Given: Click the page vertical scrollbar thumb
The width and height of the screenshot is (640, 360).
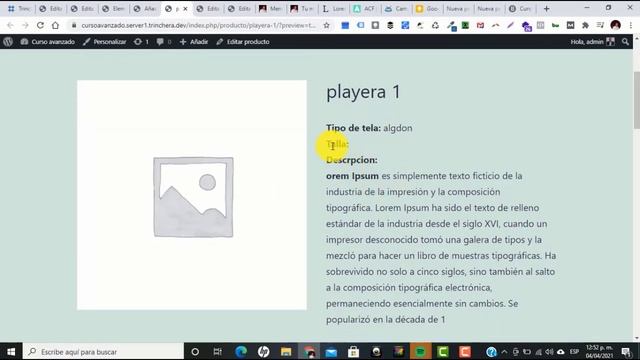Looking at the screenshot, I should click(636, 100).
